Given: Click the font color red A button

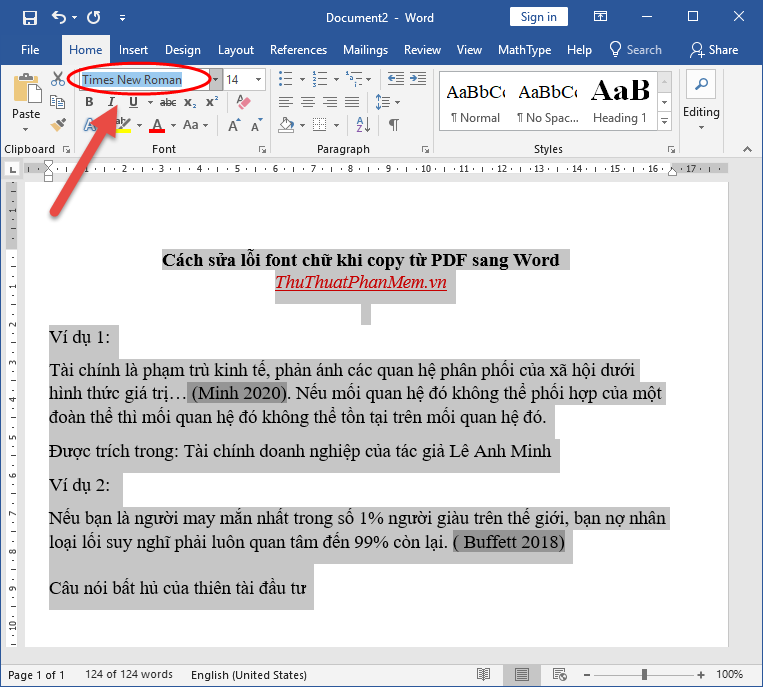Looking at the screenshot, I should pyautogui.click(x=157, y=125).
